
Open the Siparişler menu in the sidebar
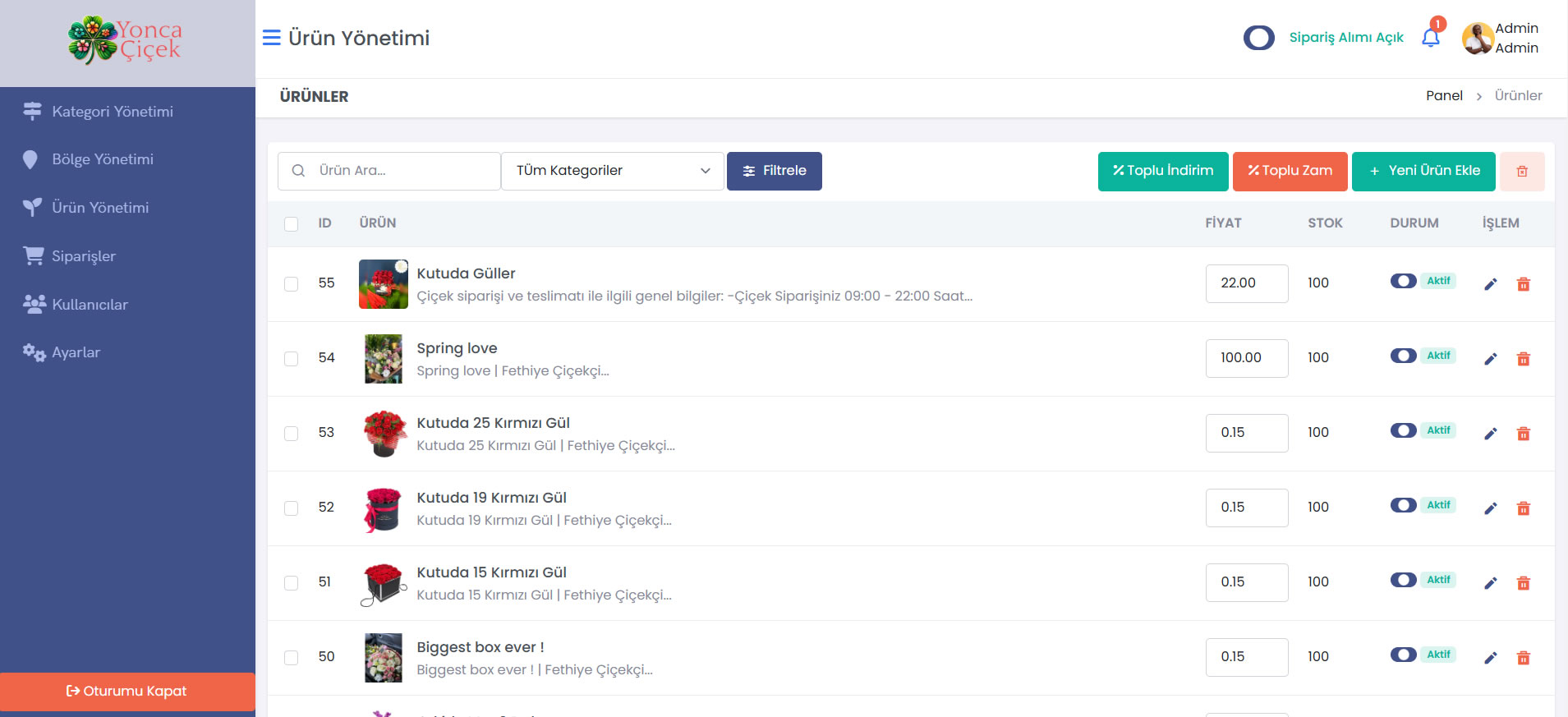click(x=84, y=256)
